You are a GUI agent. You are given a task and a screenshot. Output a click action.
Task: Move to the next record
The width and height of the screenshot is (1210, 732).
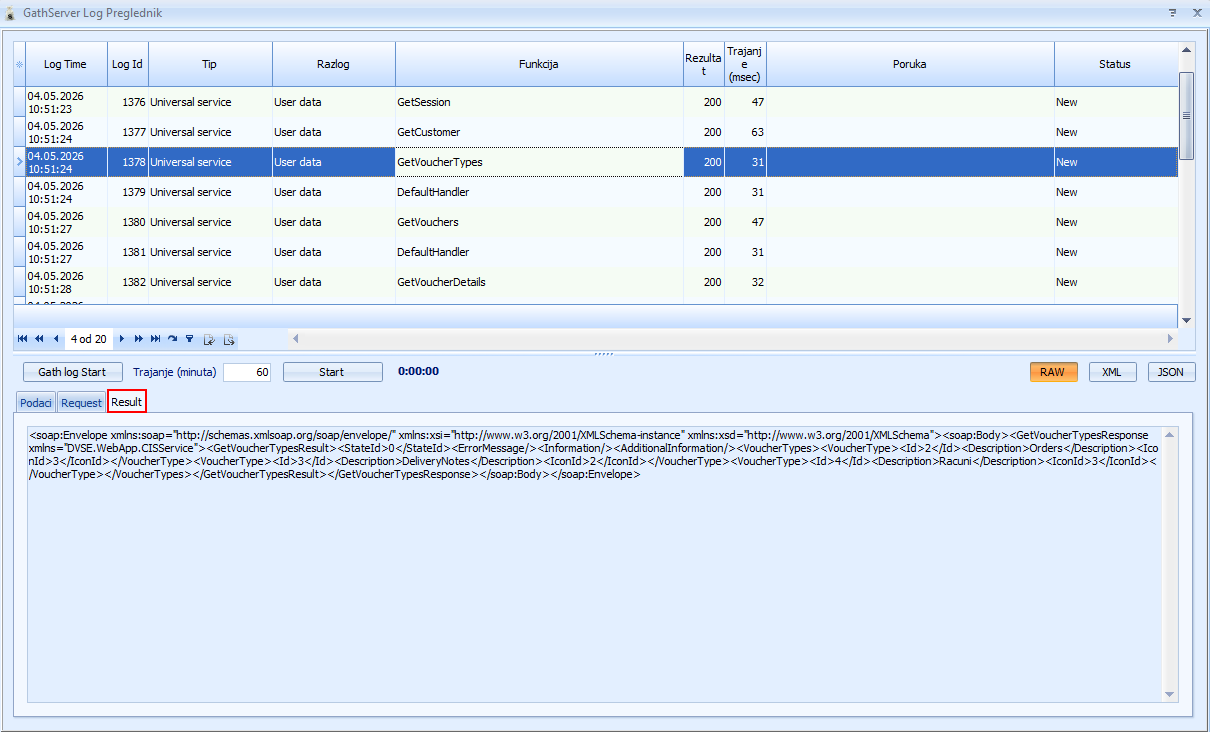coord(122,339)
